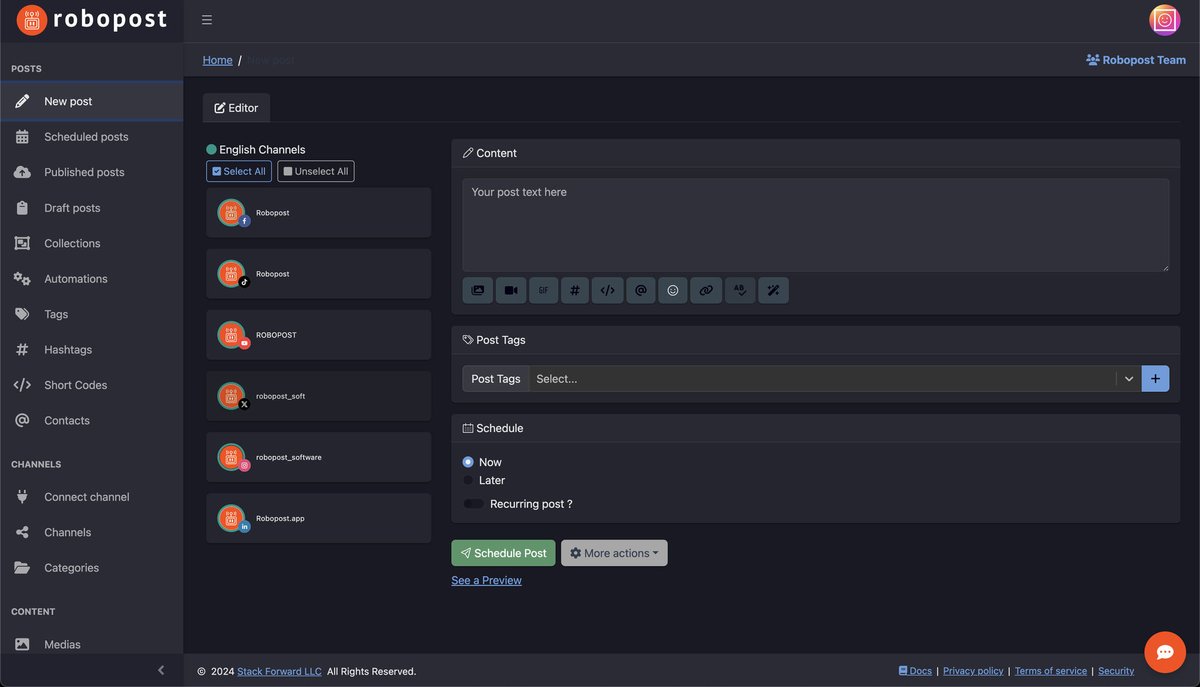Open Scheduled posts in the sidebar
Viewport: 1200px width, 687px height.
(86, 136)
